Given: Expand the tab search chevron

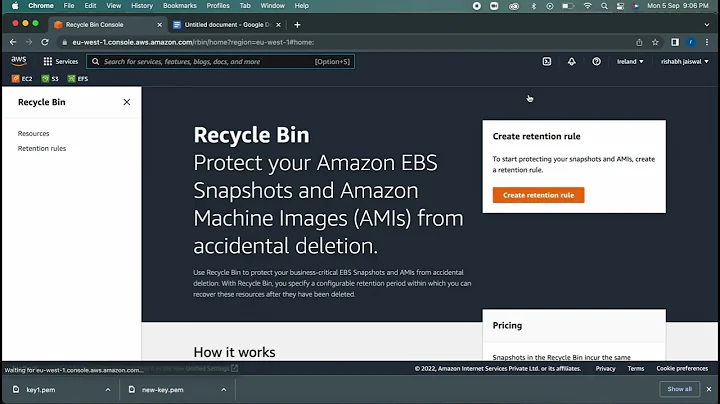Looking at the screenshot, I should coord(707,25).
